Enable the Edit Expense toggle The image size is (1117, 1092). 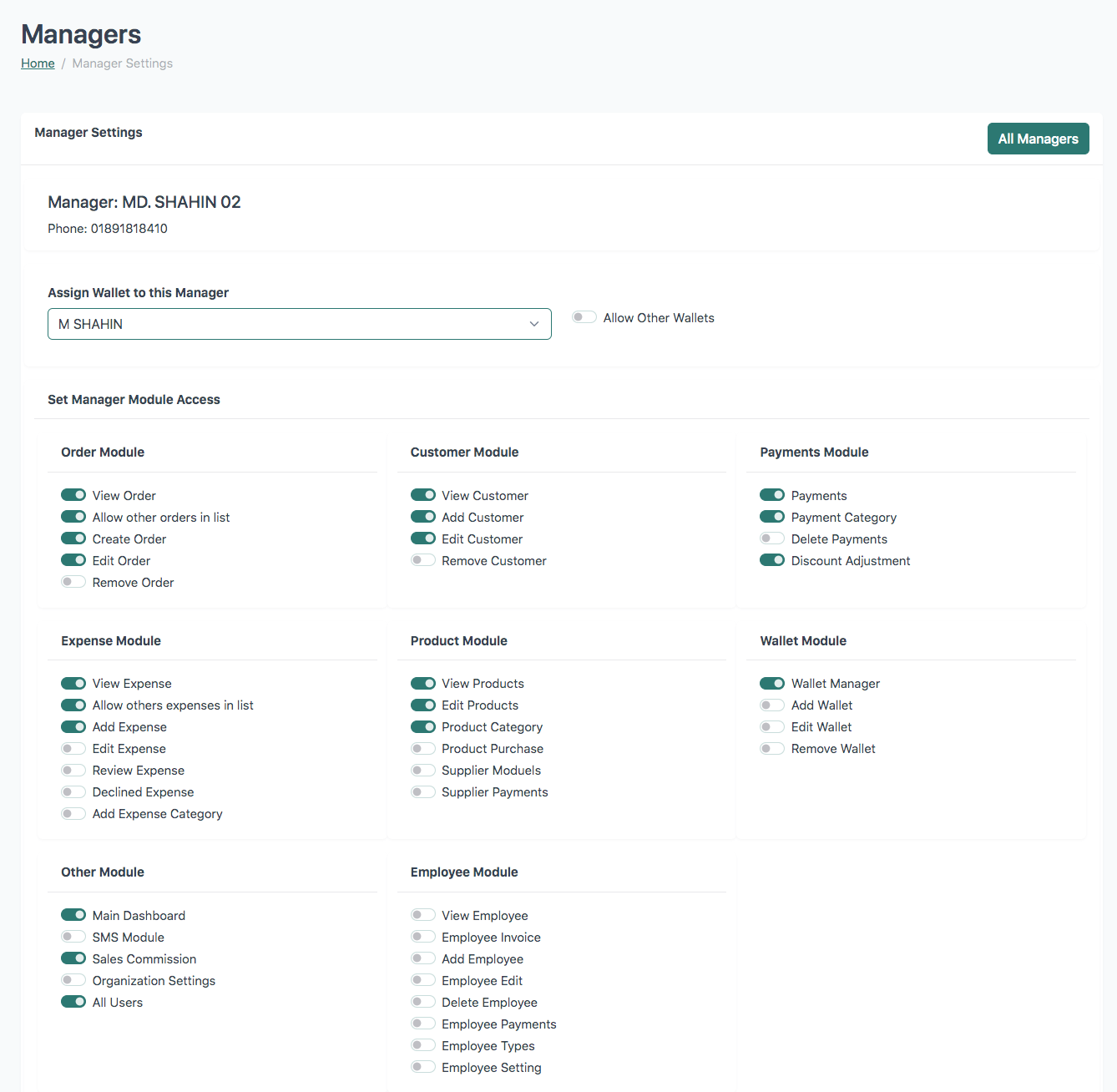click(73, 748)
